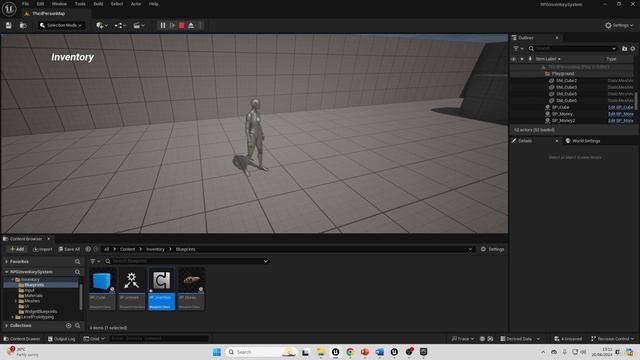The image size is (640, 360).
Task: Open the Edit BP_Cube link
Action: (x=620, y=107)
